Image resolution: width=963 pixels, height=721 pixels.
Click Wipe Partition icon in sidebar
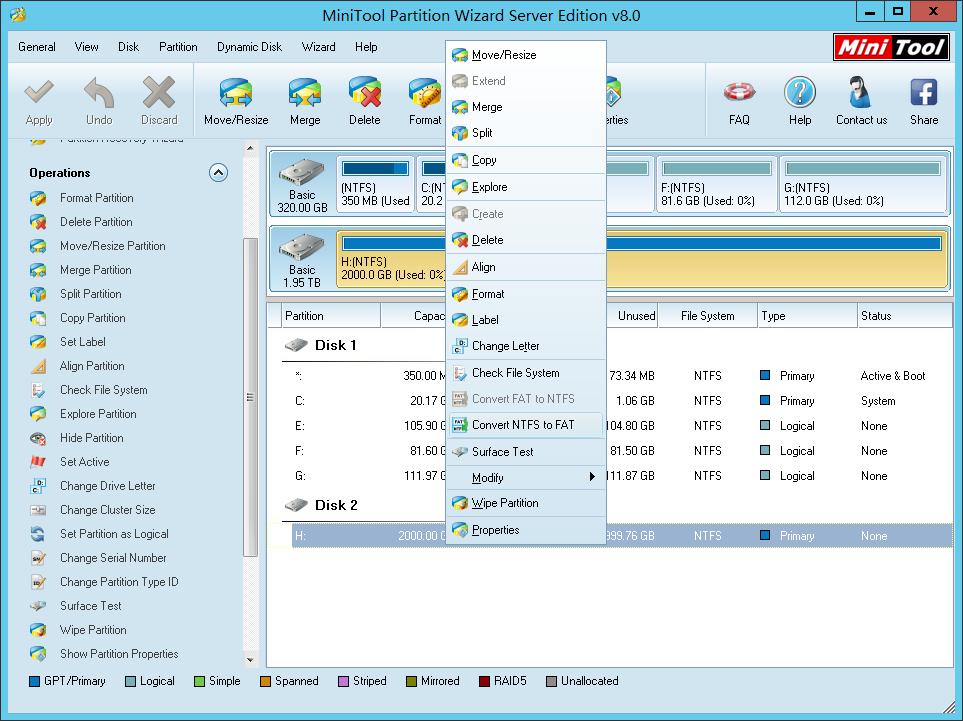click(x=38, y=630)
